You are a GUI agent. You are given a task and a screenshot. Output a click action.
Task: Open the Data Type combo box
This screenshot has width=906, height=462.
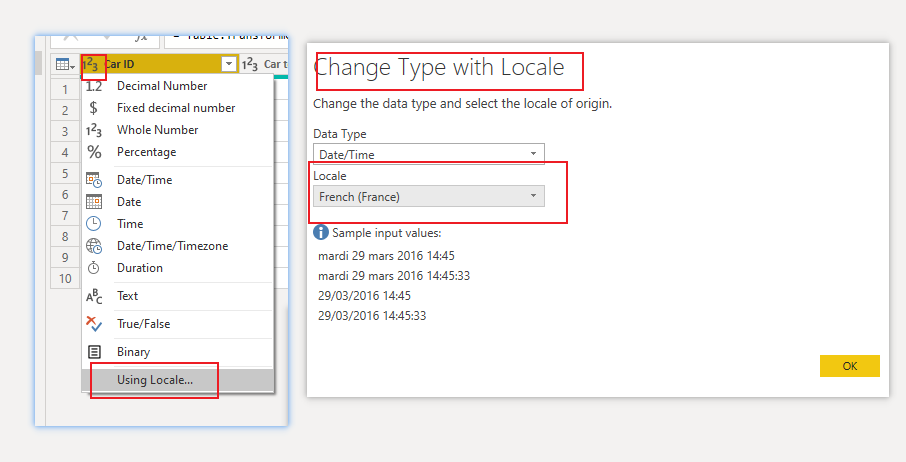[x=429, y=154]
